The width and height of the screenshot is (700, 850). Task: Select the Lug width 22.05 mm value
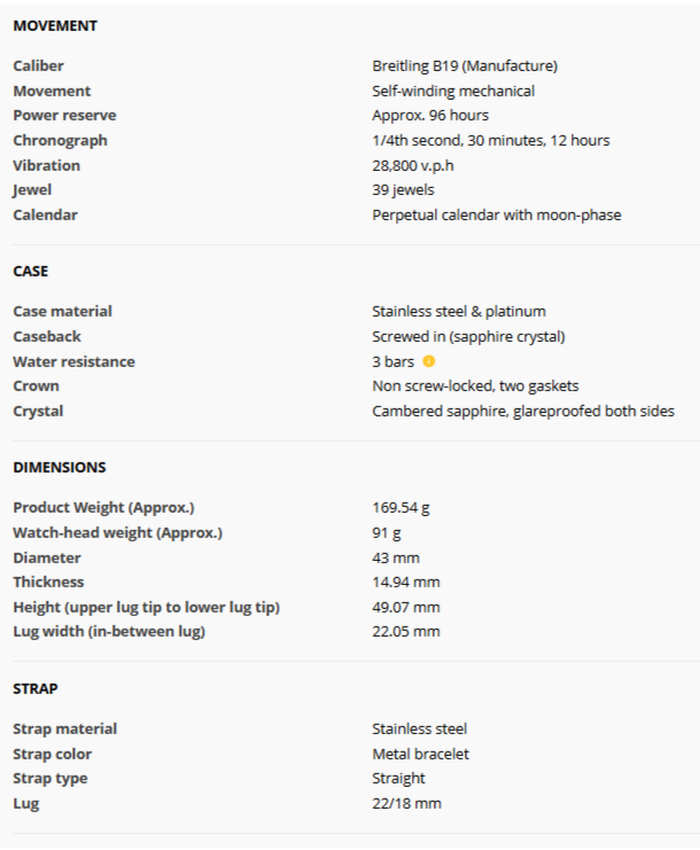[405, 631]
